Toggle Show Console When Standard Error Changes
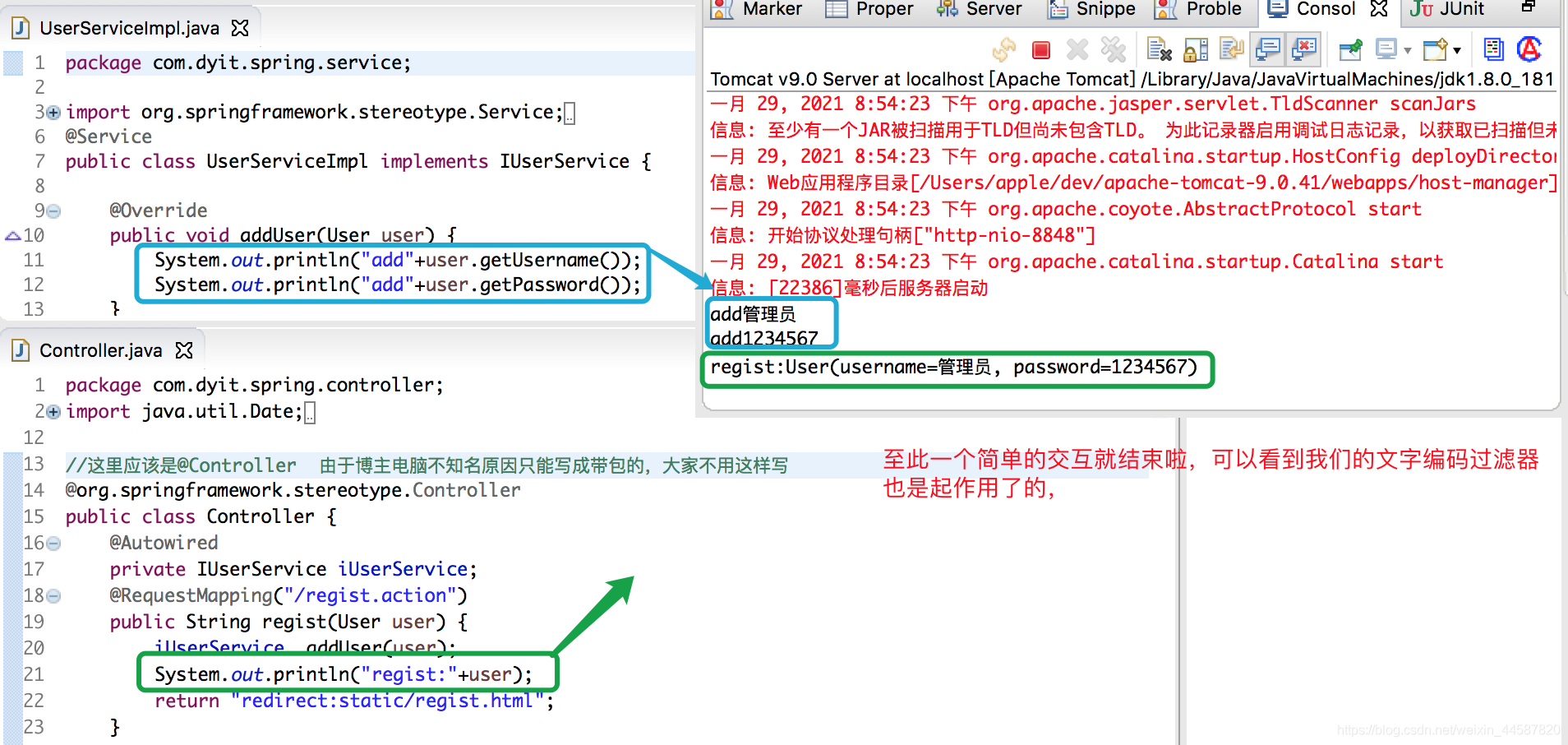 coord(1304,50)
